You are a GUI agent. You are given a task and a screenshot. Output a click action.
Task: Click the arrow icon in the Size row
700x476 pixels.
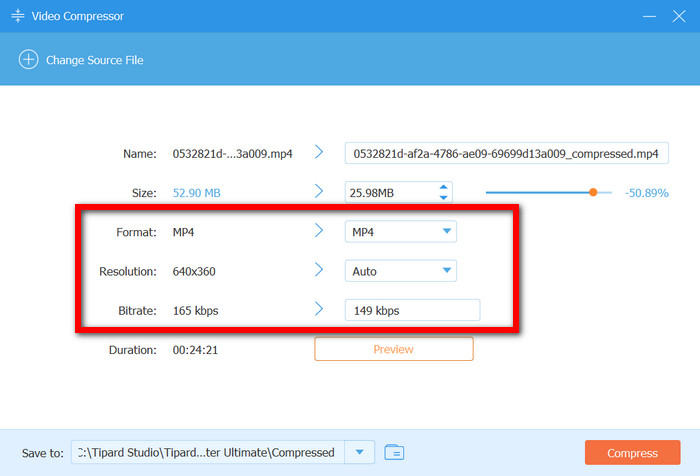(x=319, y=191)
